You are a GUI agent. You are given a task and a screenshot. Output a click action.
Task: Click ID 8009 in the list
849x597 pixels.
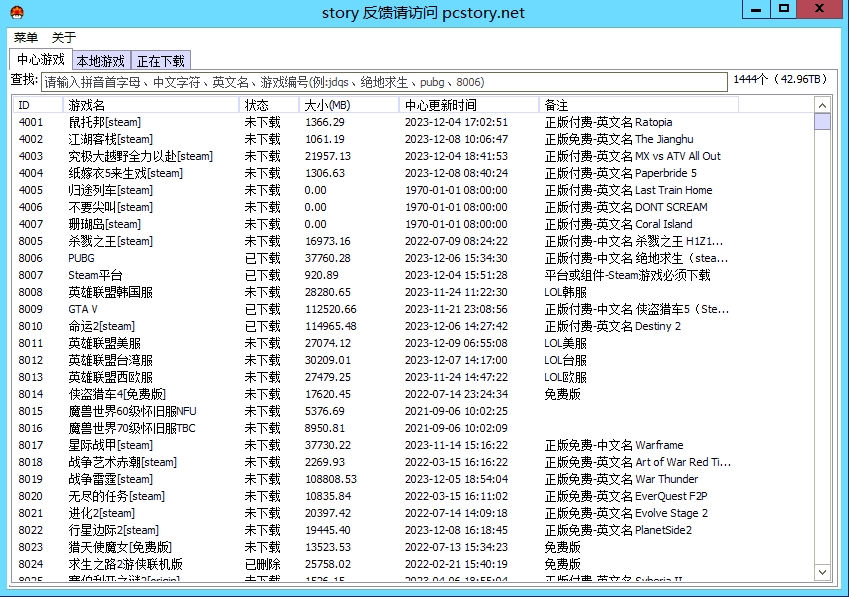tap(30, 310)
